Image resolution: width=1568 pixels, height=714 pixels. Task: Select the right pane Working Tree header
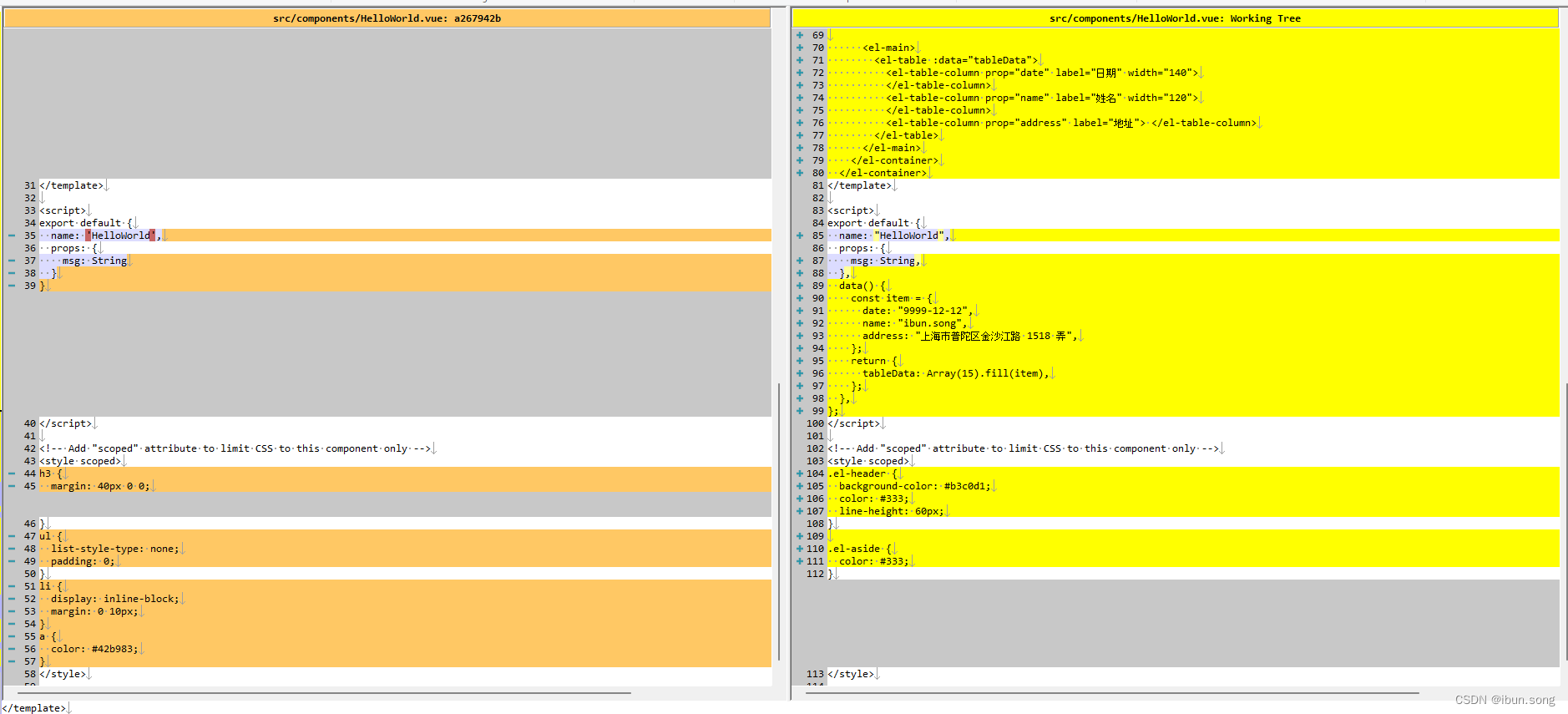tap(1175, 18)
